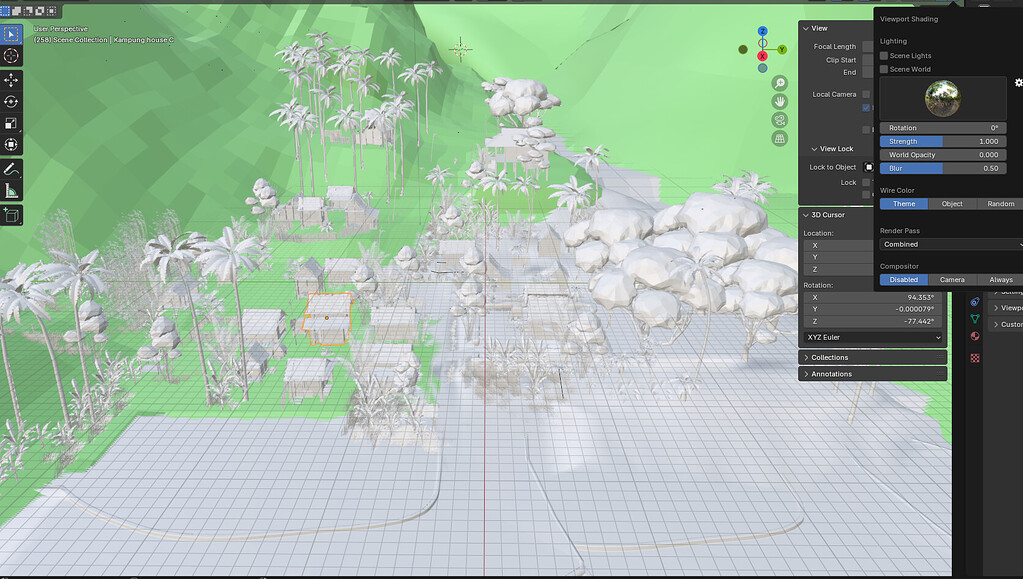The image size is (1023, 579).
Task: Open the Material properties tab icon
Action: [975, 336]
